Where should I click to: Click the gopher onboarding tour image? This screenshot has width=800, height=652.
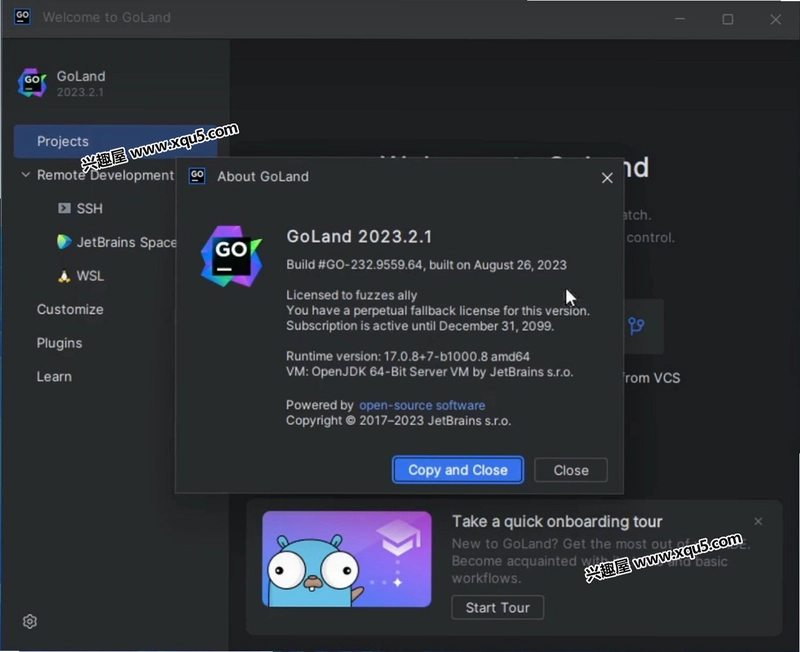point(347,559)
